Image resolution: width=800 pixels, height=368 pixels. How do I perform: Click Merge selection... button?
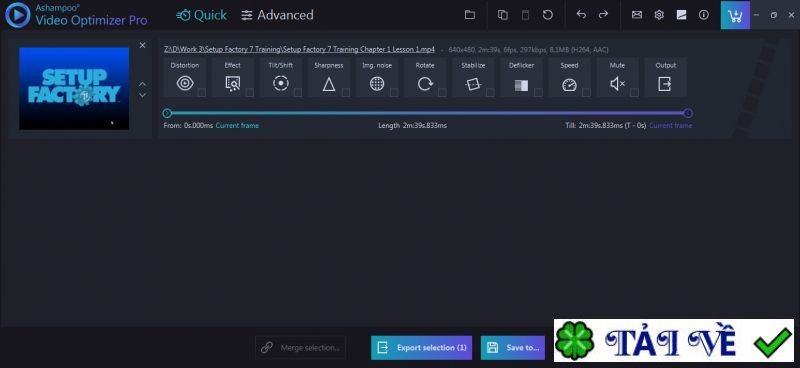pos(300,348)
